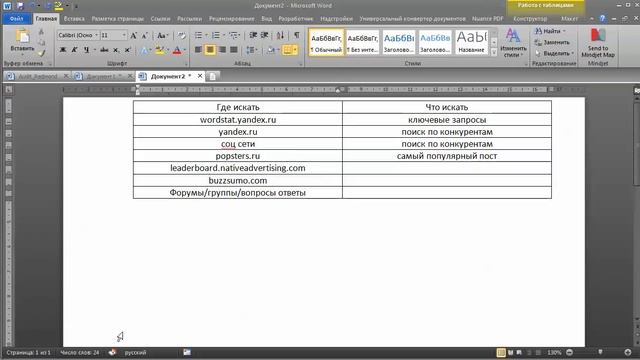Expand the Borders dropdown arrow
This screenshot has width=640, height=360.
(x=295, y=50)
